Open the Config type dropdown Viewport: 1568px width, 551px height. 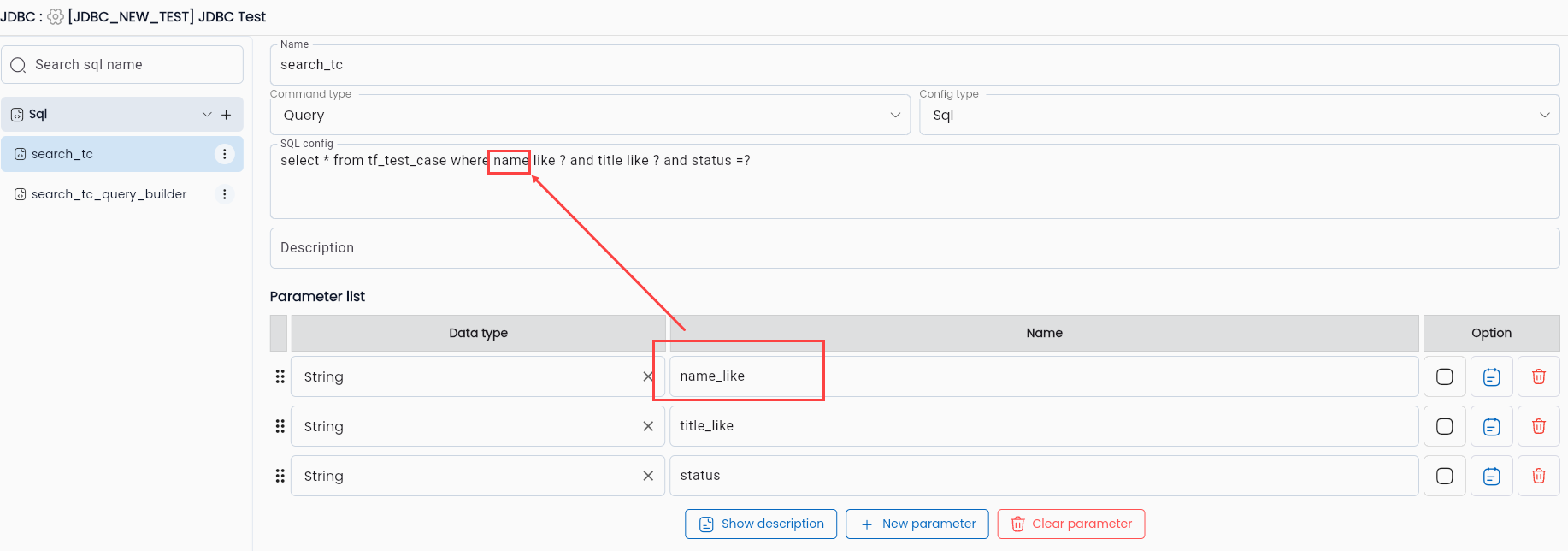1240,115
